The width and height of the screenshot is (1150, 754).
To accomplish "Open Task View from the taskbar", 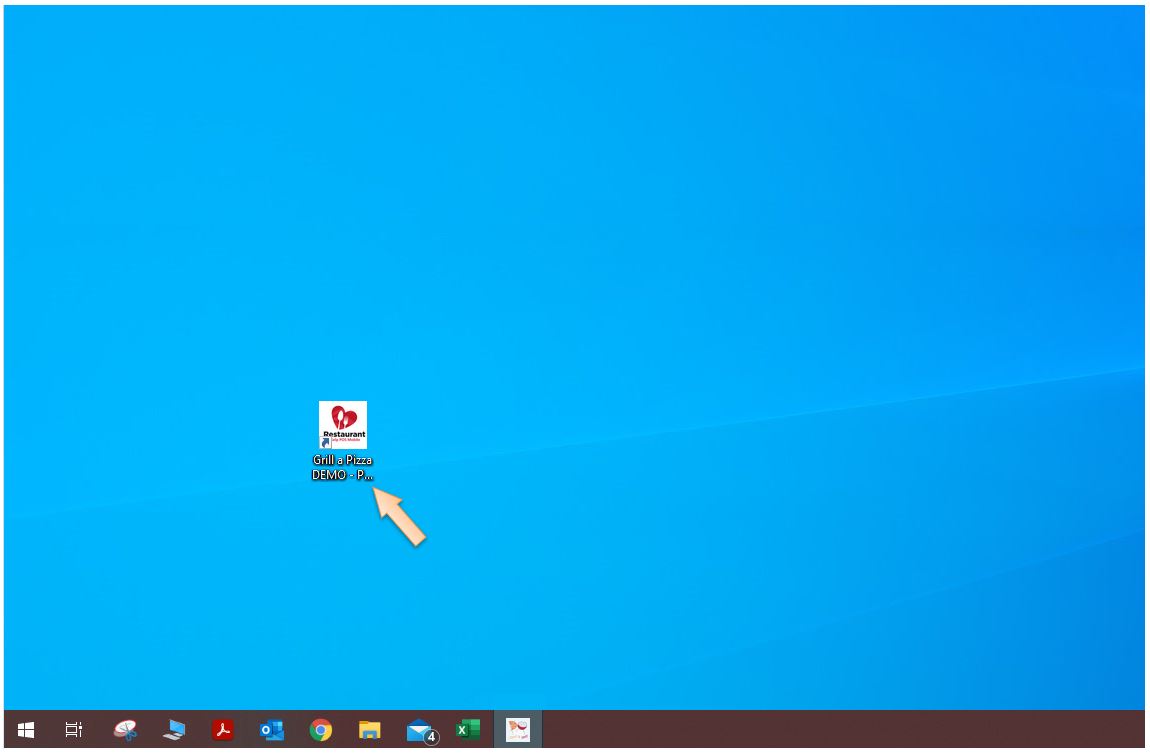I will pos(74,730).
